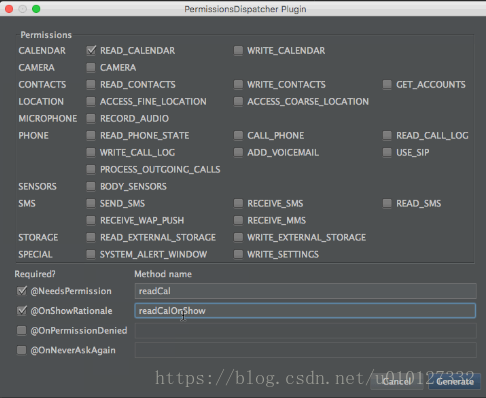This screenshot has width=486, height=398.
Task: Check the CALL_PHONE permission
Action: [238, 135]
